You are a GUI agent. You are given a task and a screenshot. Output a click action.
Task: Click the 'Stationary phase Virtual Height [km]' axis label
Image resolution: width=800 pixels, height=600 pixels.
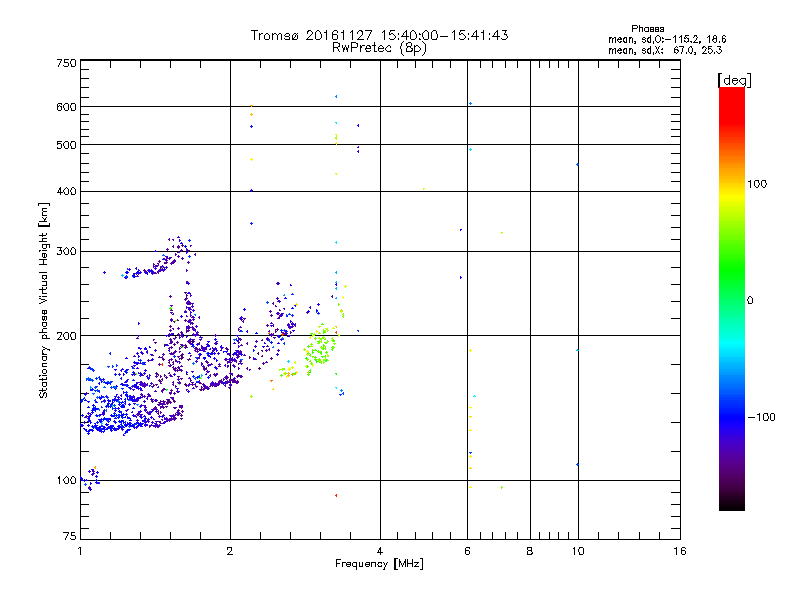coord(44,301)
